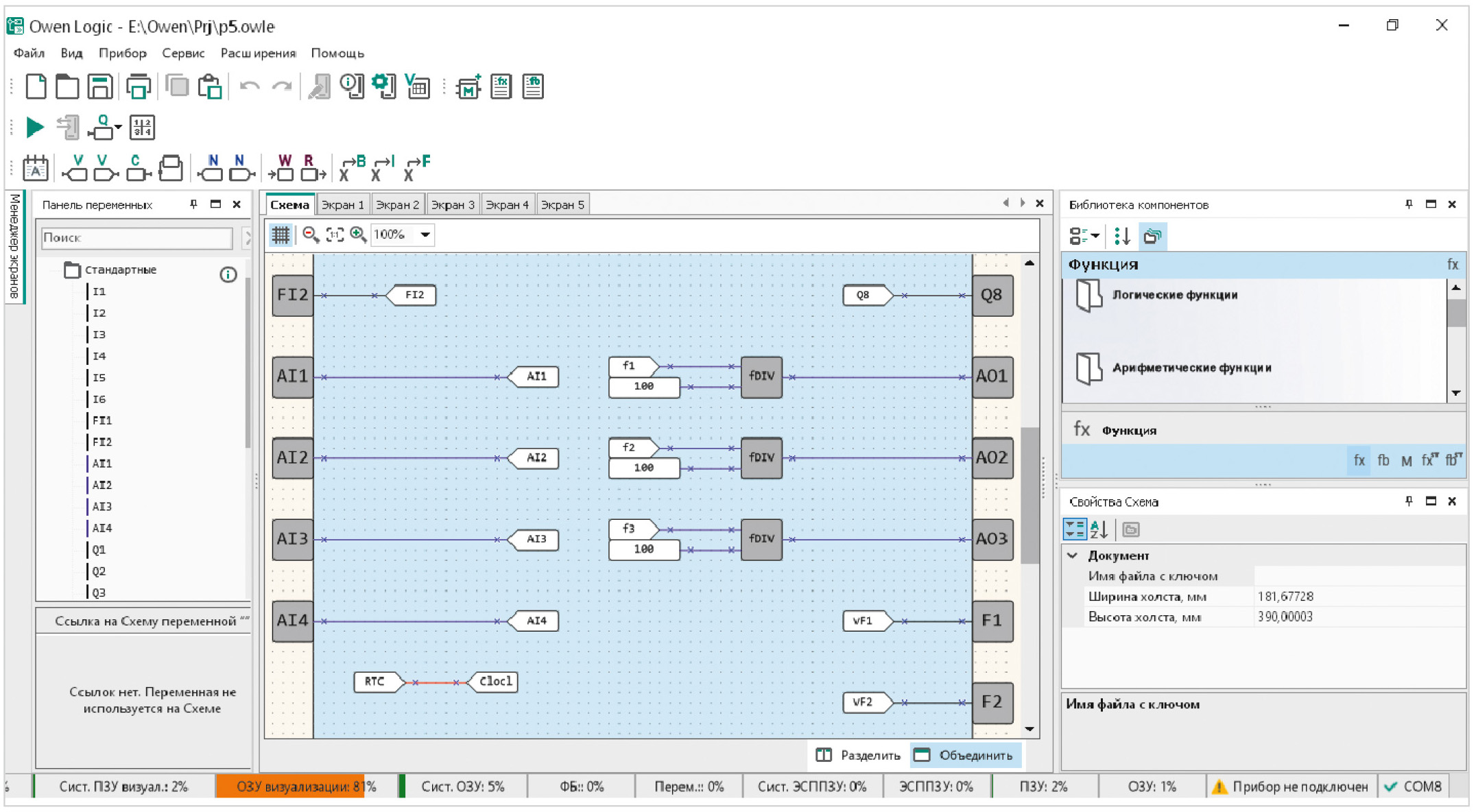Open the variable table icon
Viewport: 1476px width, 812px height.
click(x=417, y=87)
